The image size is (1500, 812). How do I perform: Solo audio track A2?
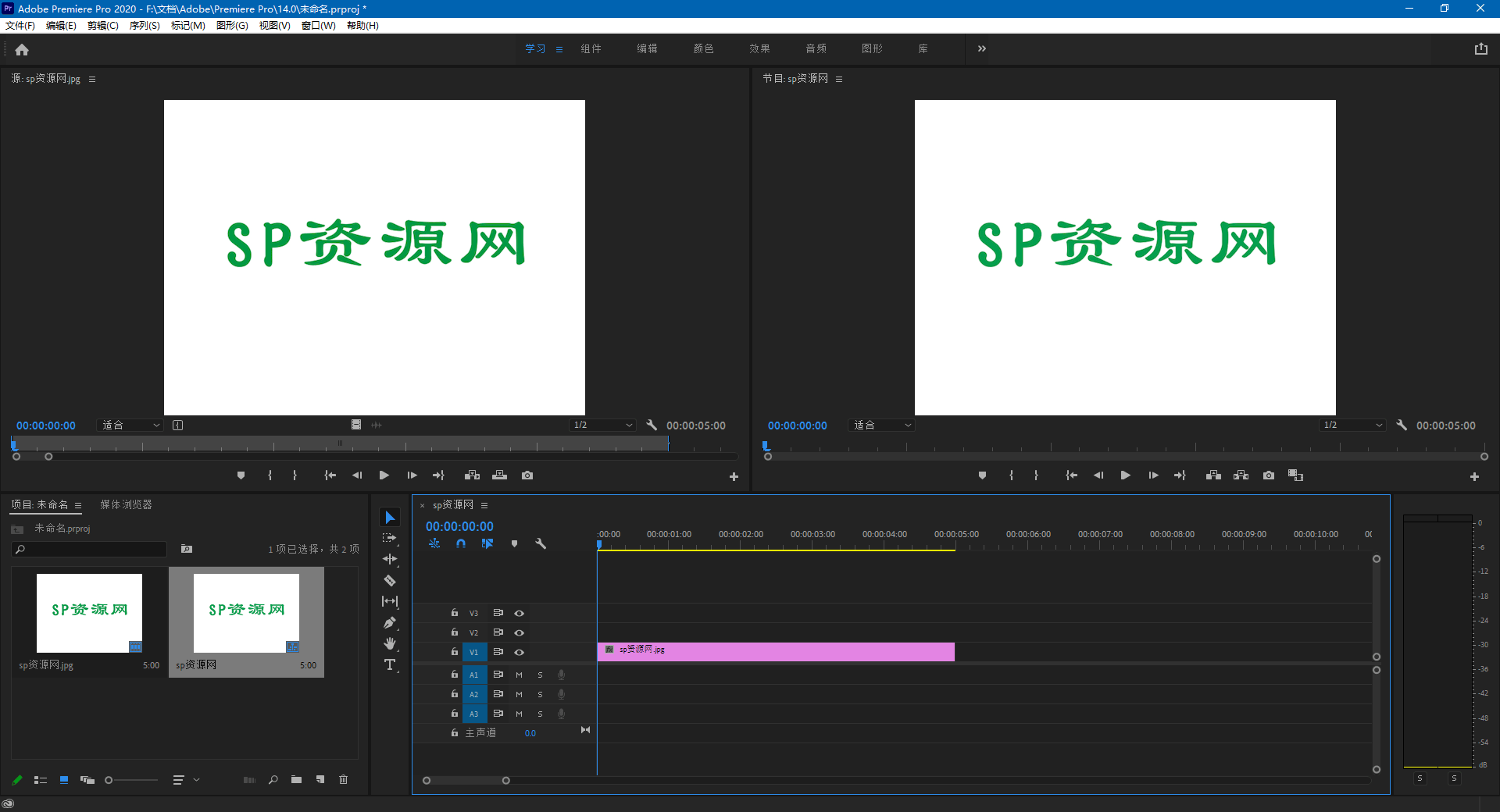click(540, 694)
